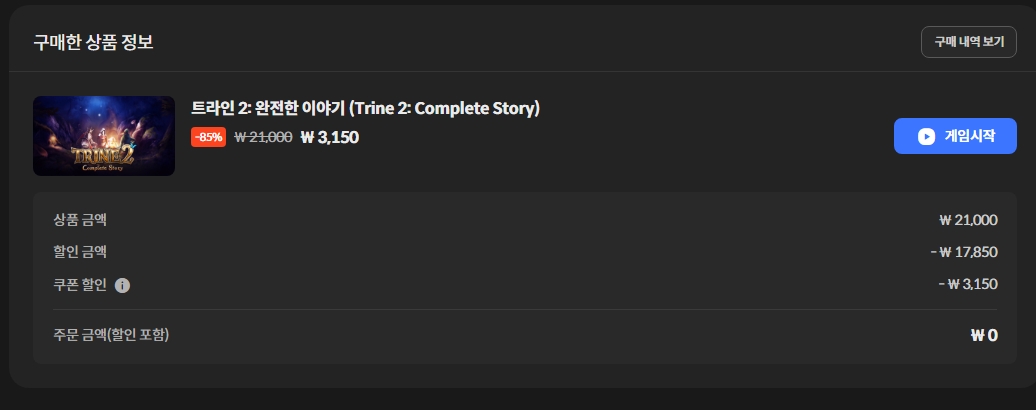This screenshot has width=1036, height=410.
Task: Click the ₩ 21,000 product amount value
Action: pos(968,220)
